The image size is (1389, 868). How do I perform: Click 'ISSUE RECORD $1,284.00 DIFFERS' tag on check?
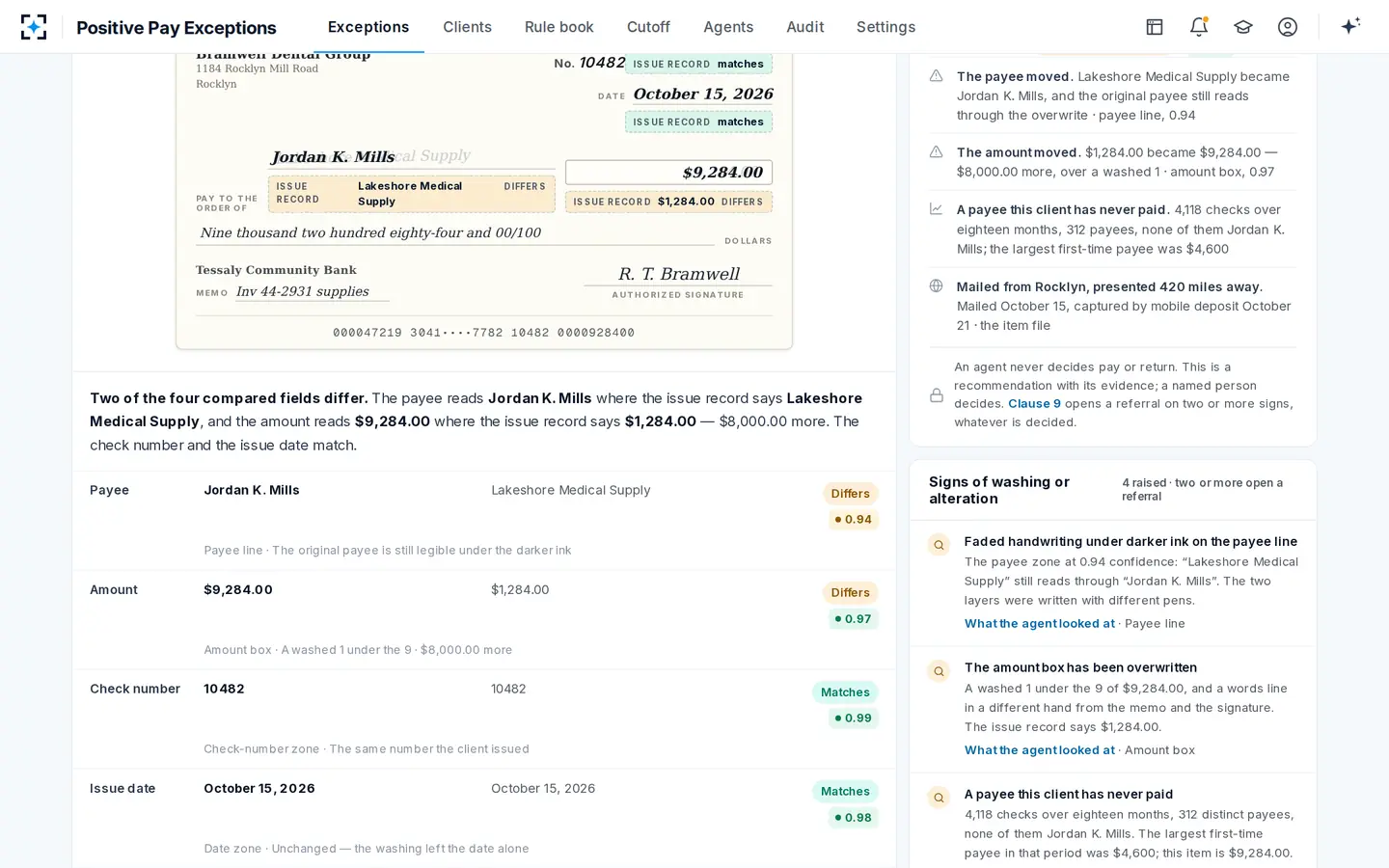pyautogui.click(x=668, y=202)
